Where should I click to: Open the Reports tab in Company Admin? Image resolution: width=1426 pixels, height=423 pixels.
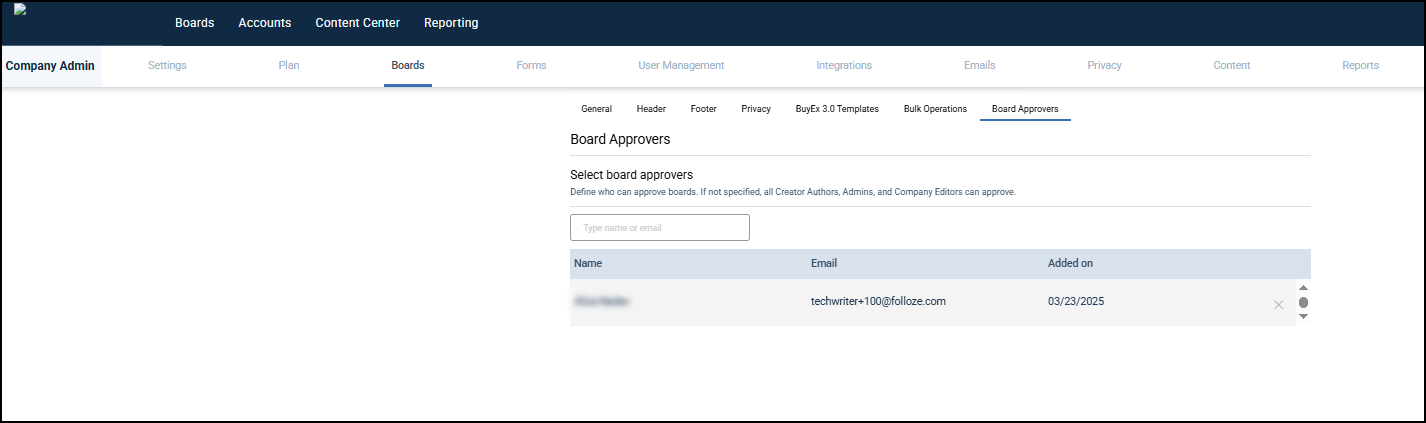pyautogui.click(x=1360, y=66)
